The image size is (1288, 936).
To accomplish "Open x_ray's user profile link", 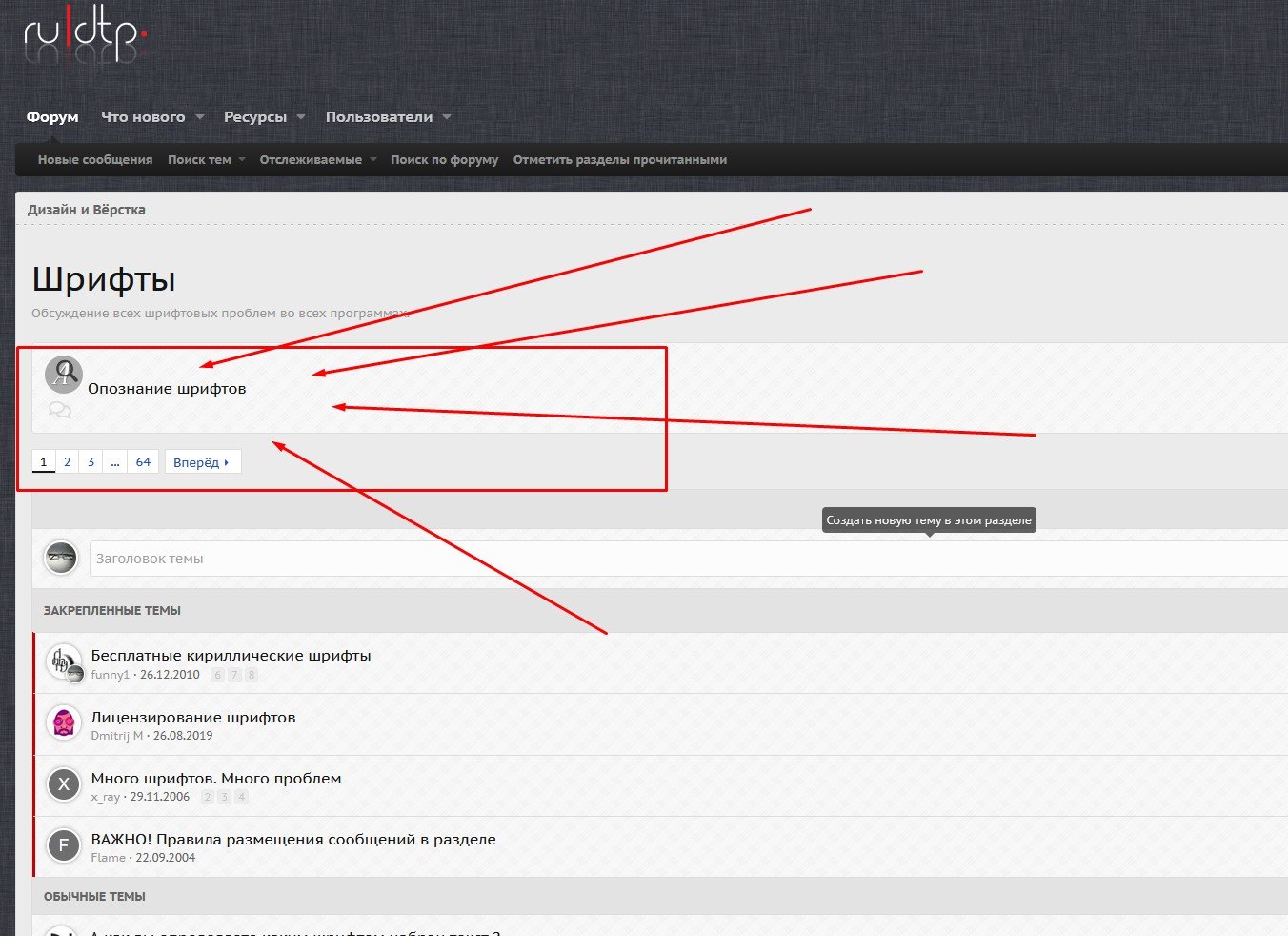I will (106, 797).
